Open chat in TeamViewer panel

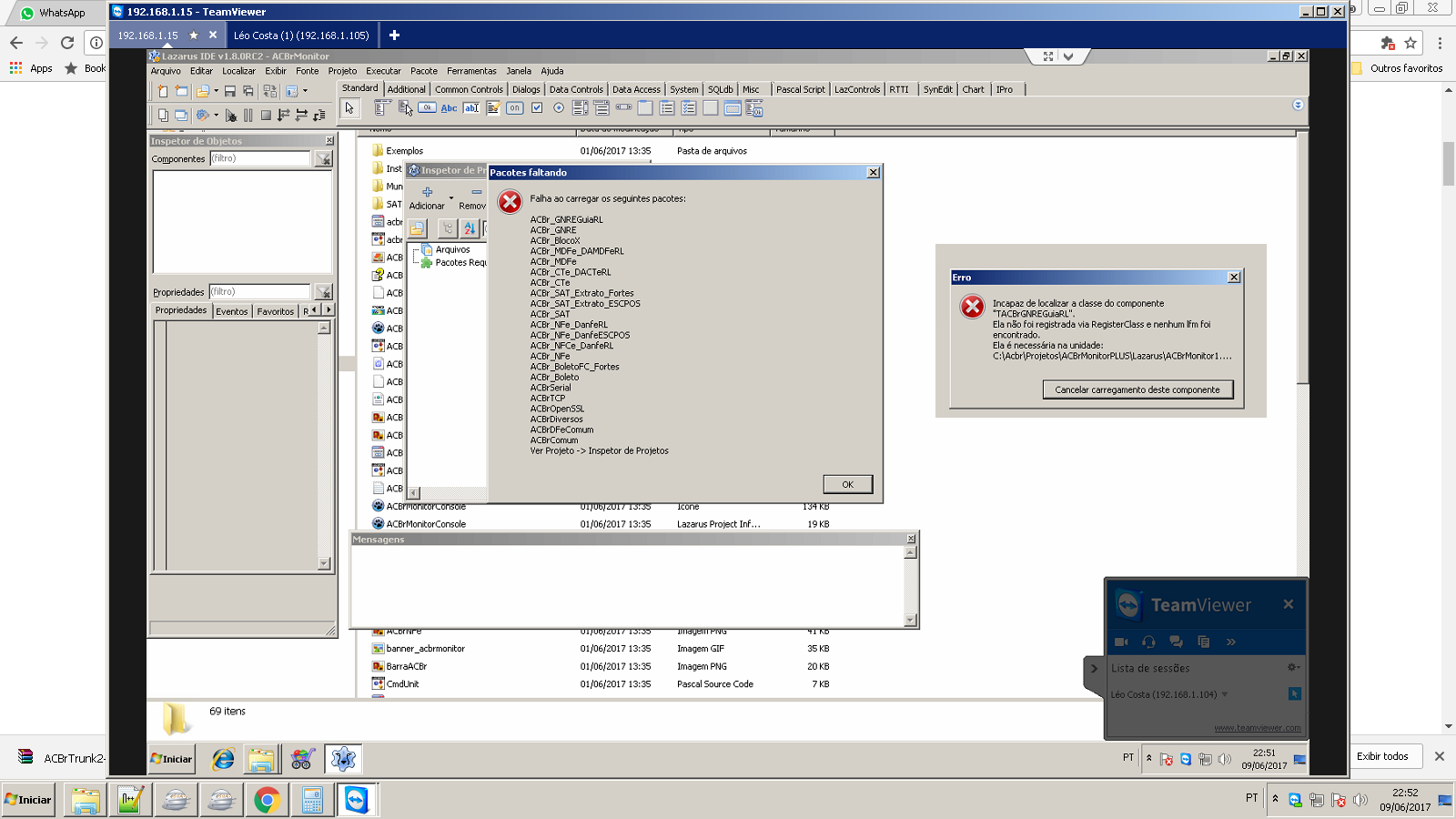1176,642
